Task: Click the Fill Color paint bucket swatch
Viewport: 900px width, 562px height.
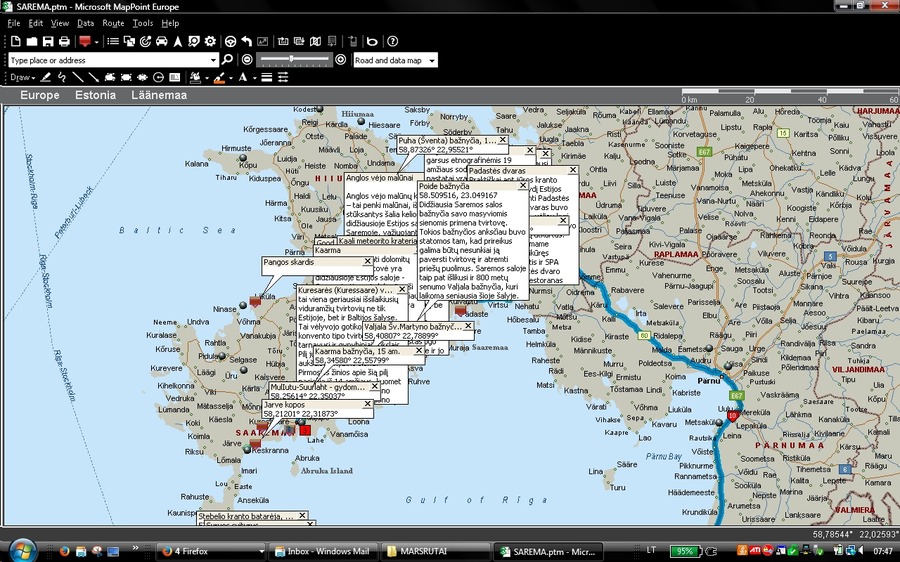Action: click(195, 77)
